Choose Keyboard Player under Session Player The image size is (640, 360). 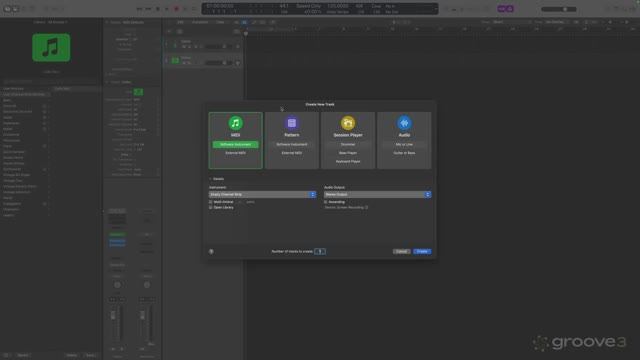(348, 162)
